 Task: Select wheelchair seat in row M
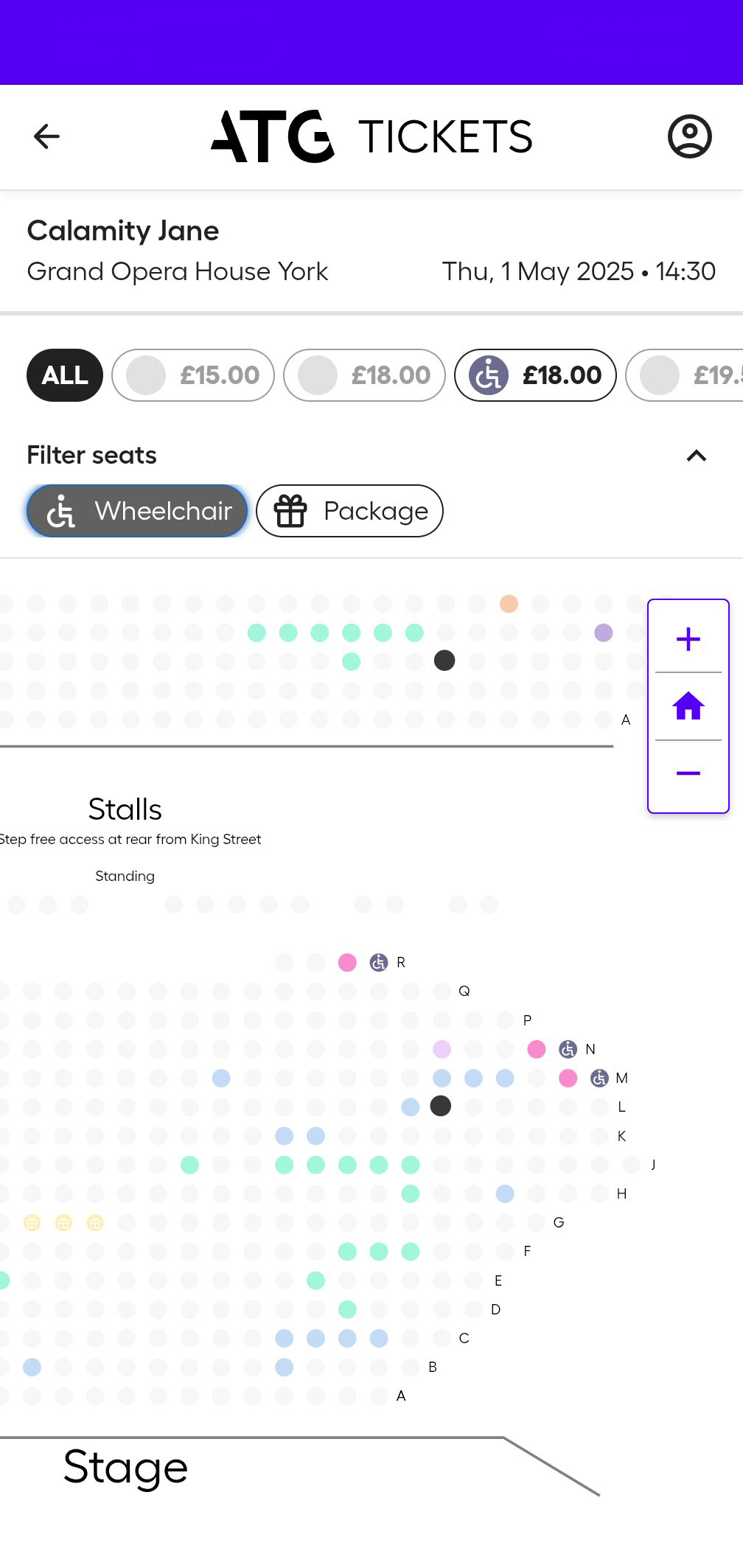click(x=599, y=1078)
